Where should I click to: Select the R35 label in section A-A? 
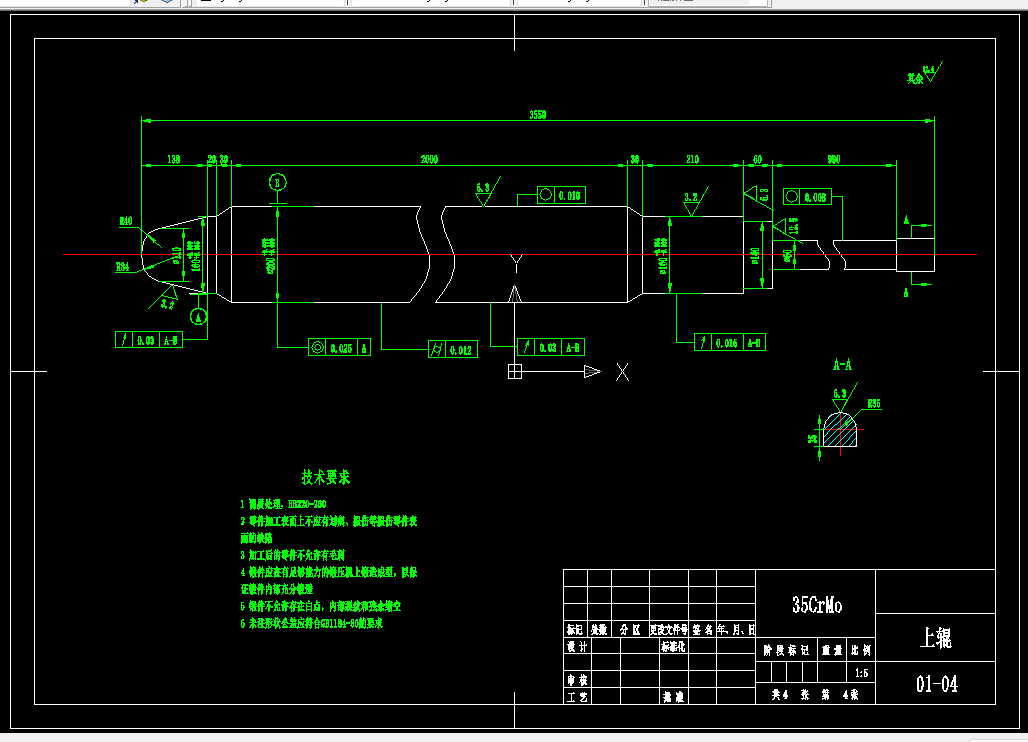874,404
